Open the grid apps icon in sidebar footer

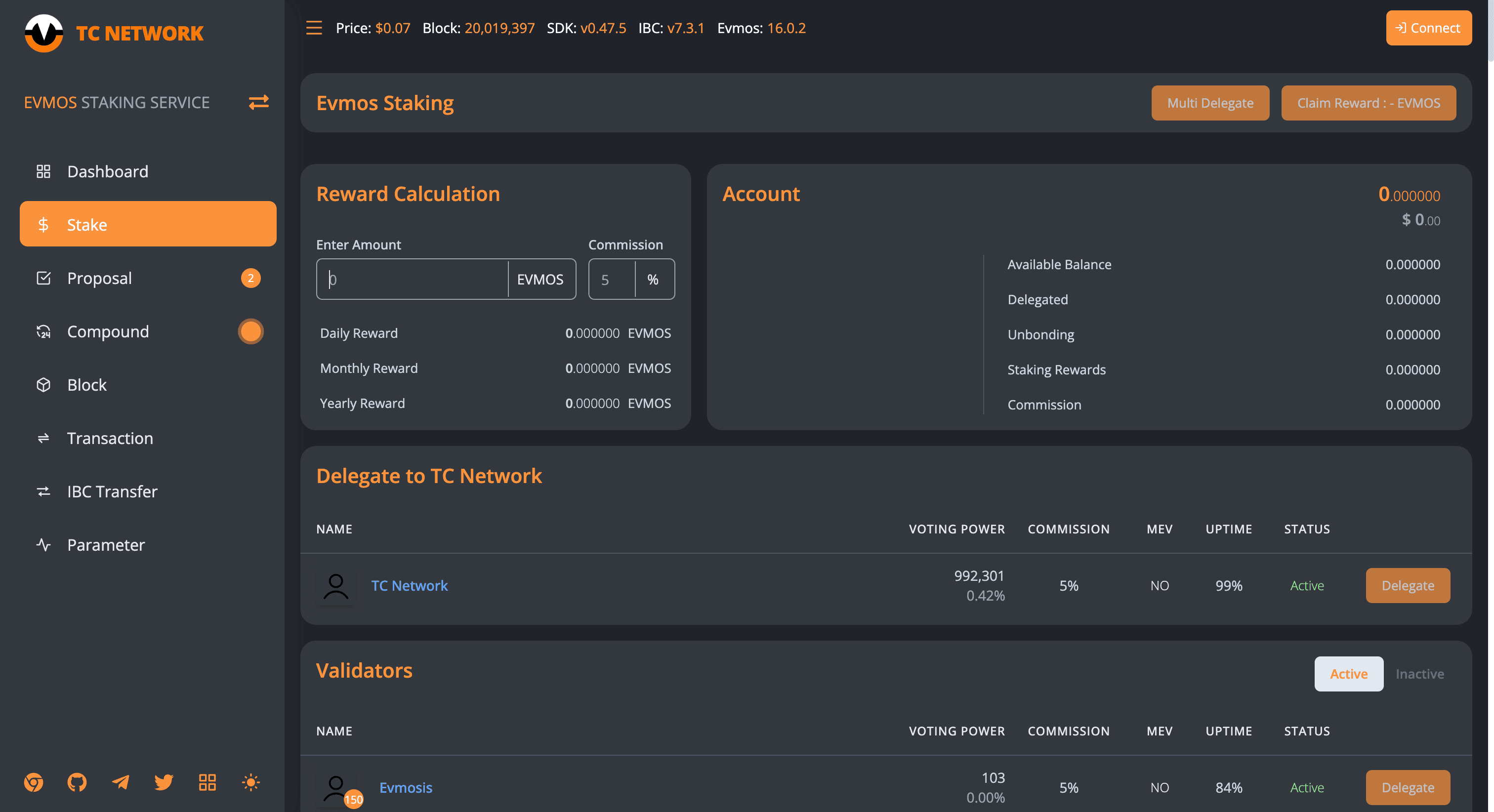point(207,782)
